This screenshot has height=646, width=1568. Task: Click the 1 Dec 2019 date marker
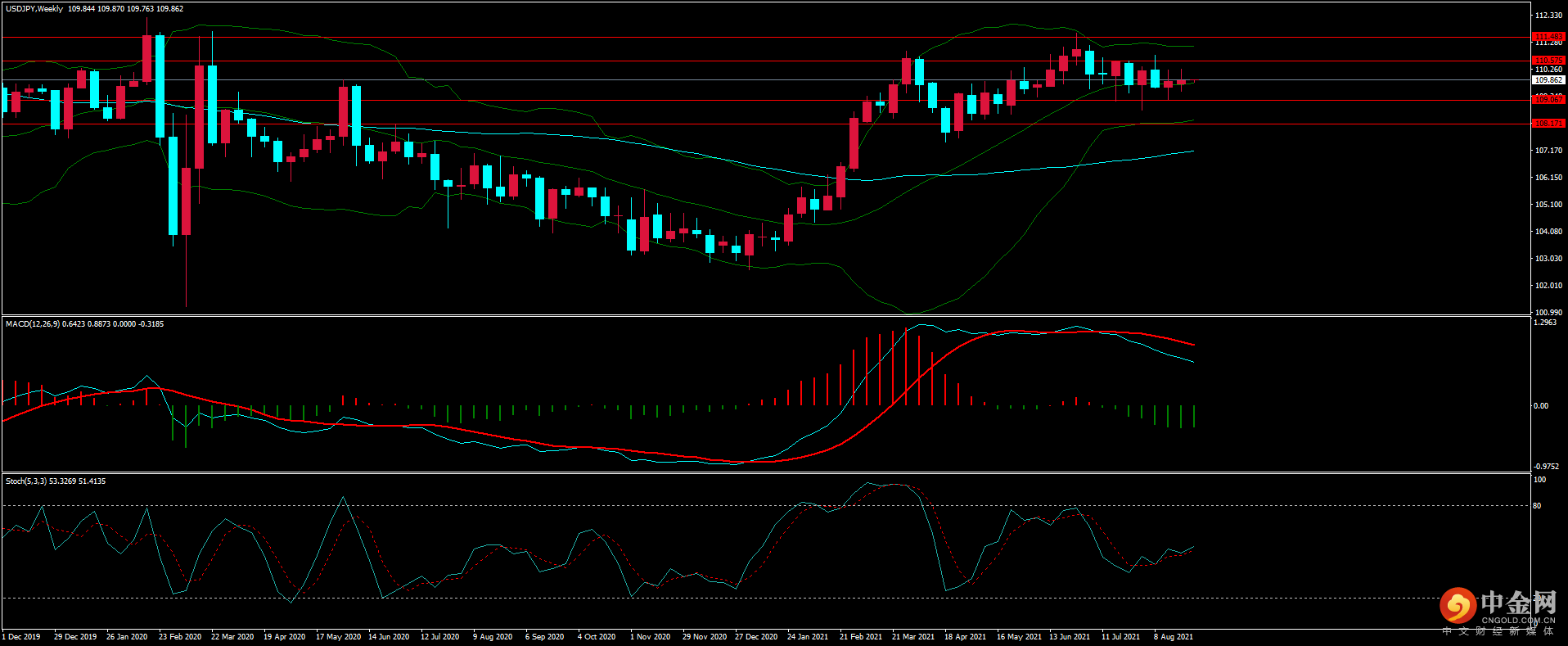(21, 637)
